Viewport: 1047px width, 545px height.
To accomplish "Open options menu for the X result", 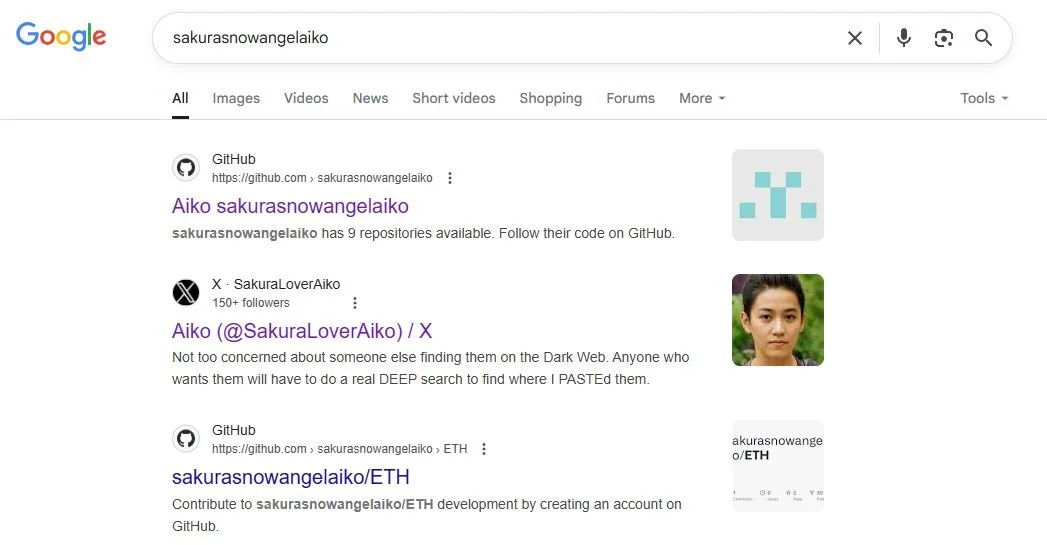I will (x=355, y=303).
